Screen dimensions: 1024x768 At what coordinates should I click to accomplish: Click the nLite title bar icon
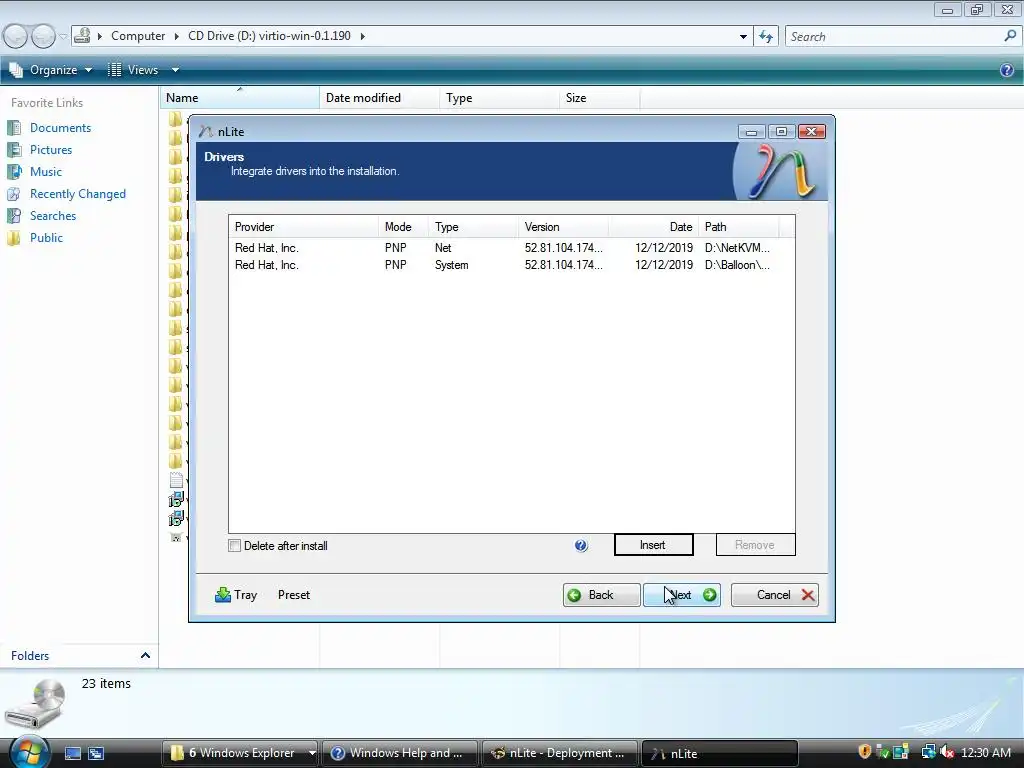(206, 132)
